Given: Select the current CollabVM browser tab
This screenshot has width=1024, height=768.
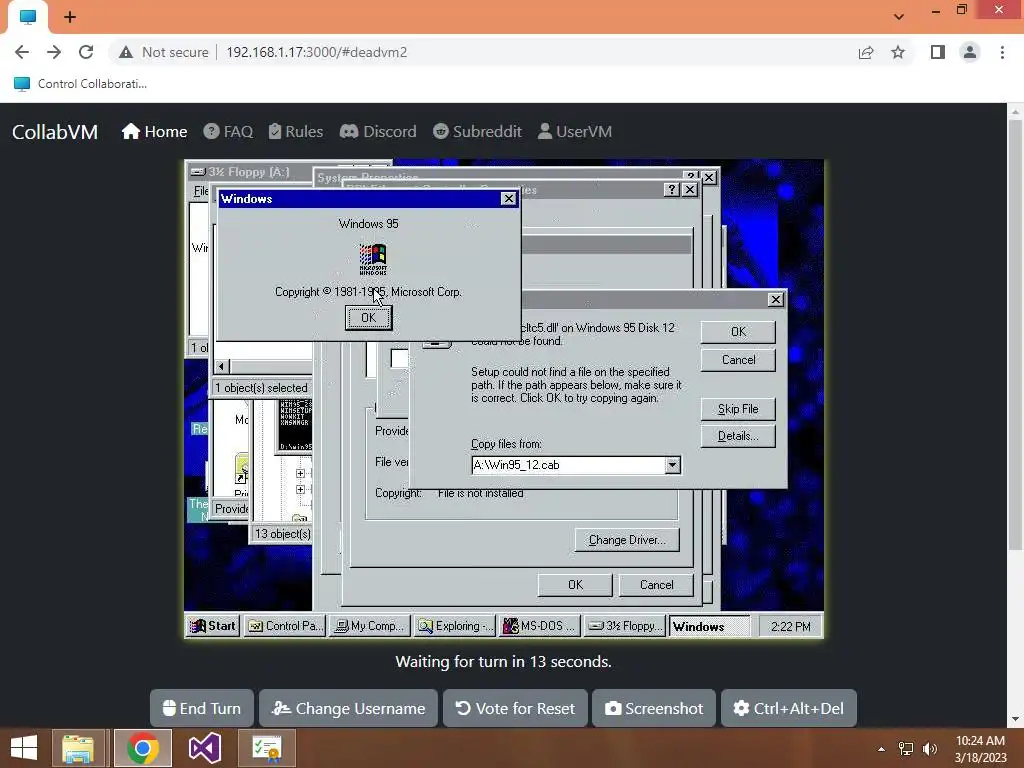Looking at the screenshot, I should pos(27,17).
